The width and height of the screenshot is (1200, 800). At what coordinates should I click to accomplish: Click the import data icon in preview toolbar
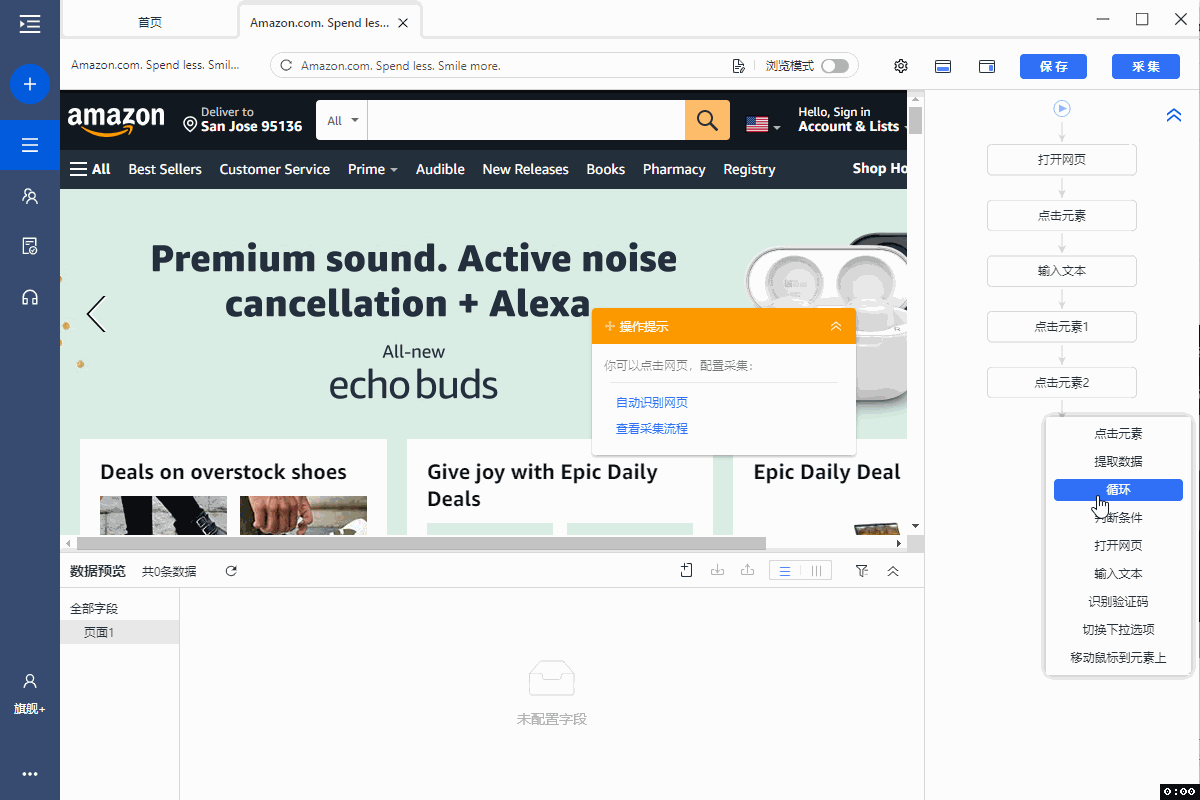point(717,570)
